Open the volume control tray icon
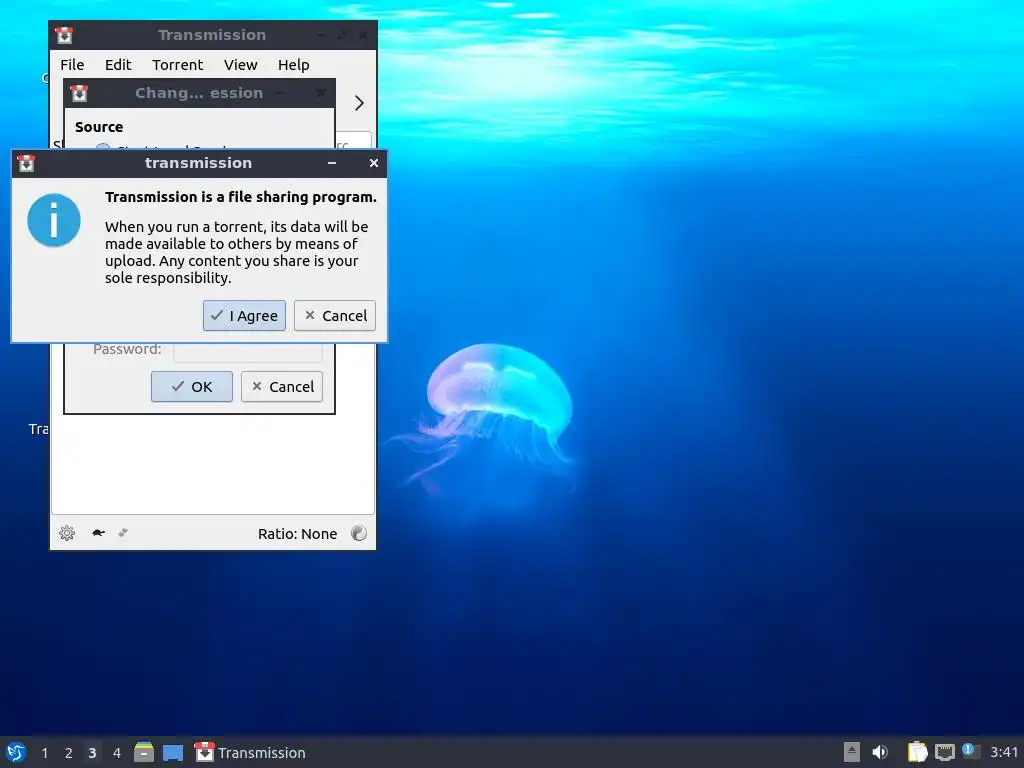The width and height of the screenshot is (1024, 768). coord(880,752)
